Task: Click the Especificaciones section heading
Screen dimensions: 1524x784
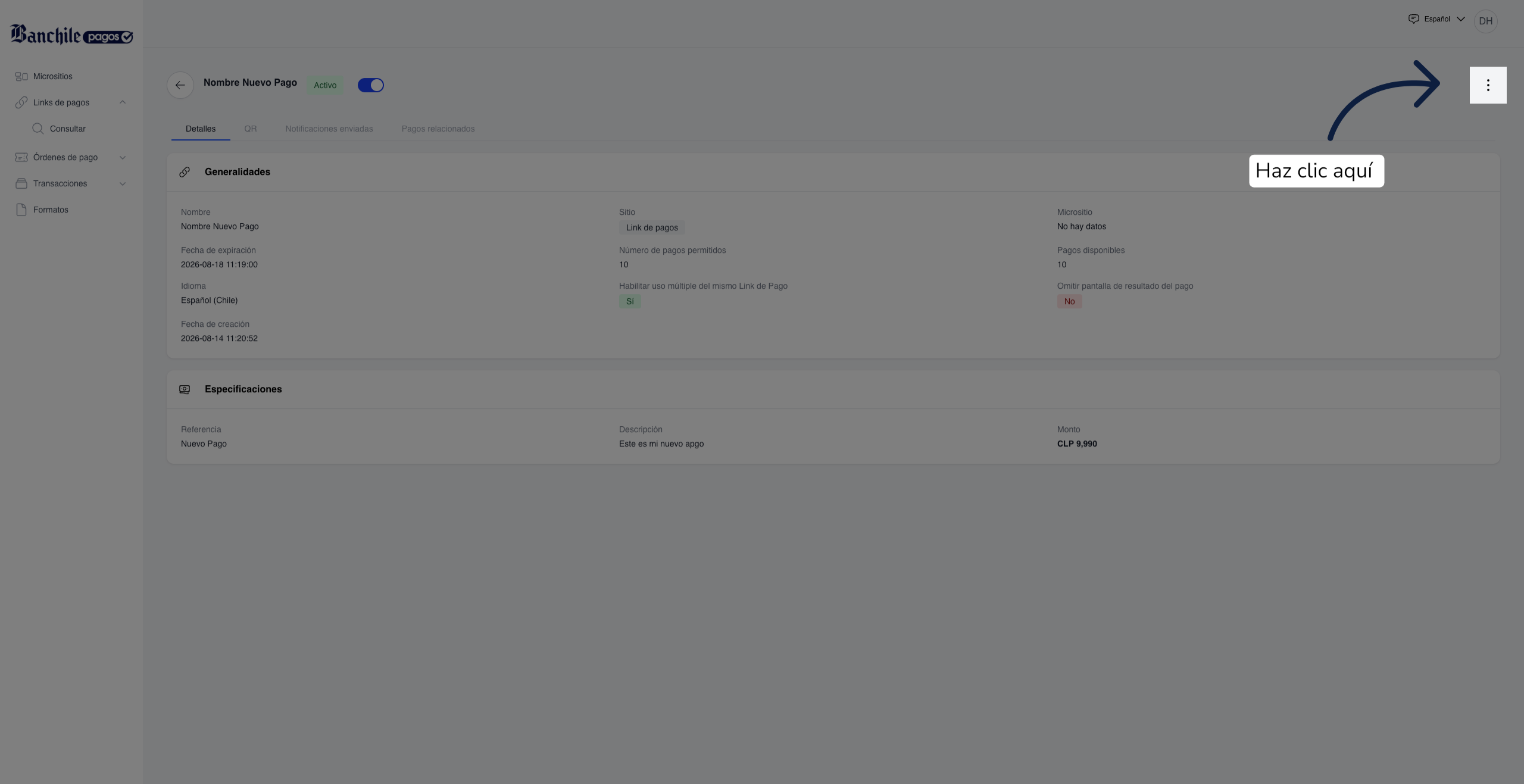Action: [243, 389]
